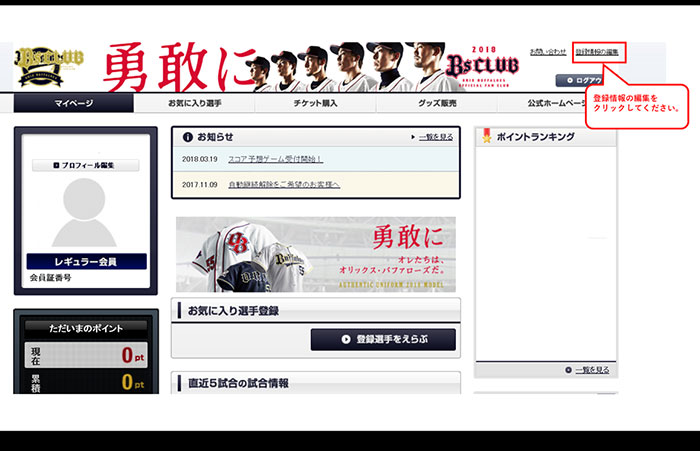Click 一覧を見る in the お知らせ panel
700x451 pixels.
click(431, 137)
